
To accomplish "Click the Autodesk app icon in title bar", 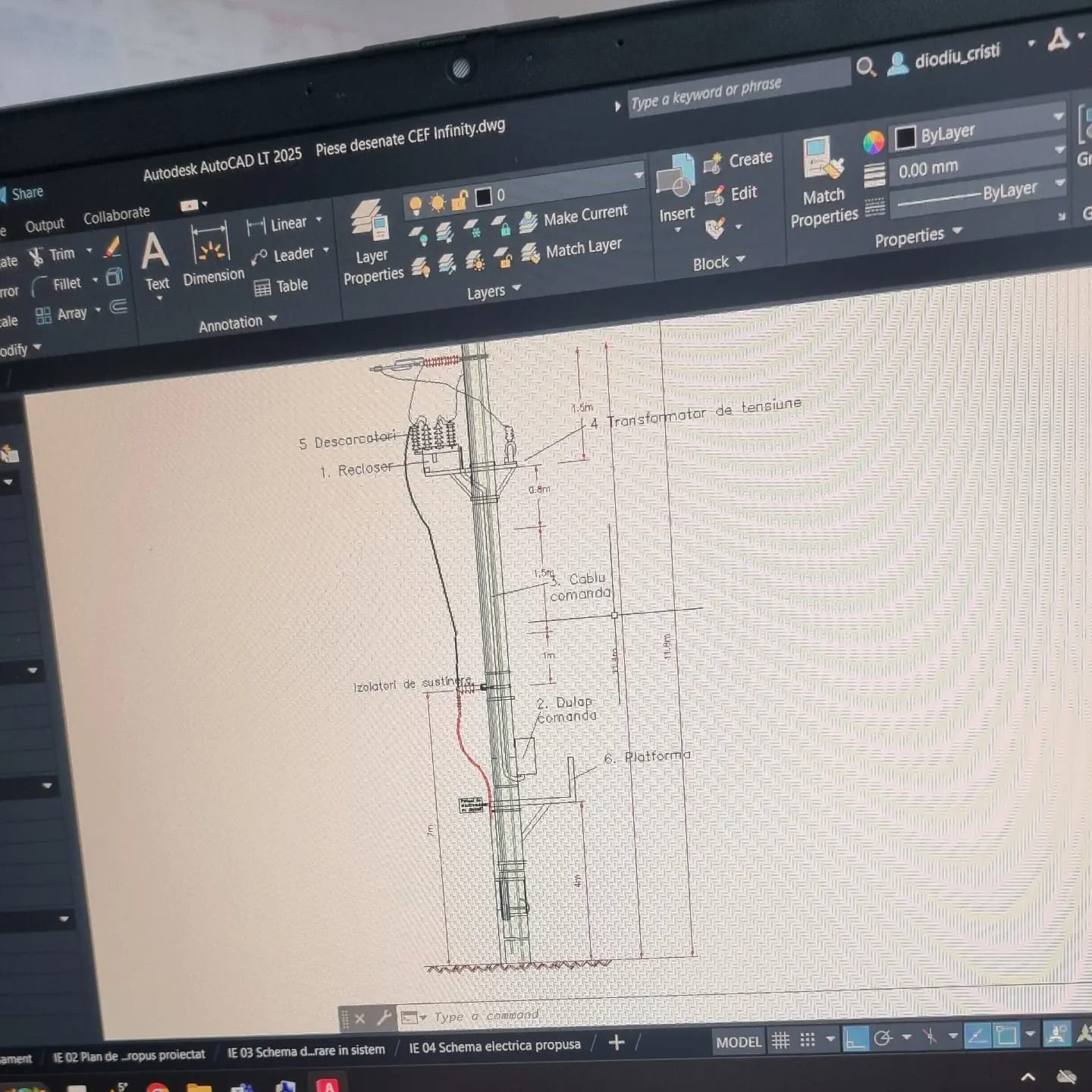I will click(x=1059, y=39).
